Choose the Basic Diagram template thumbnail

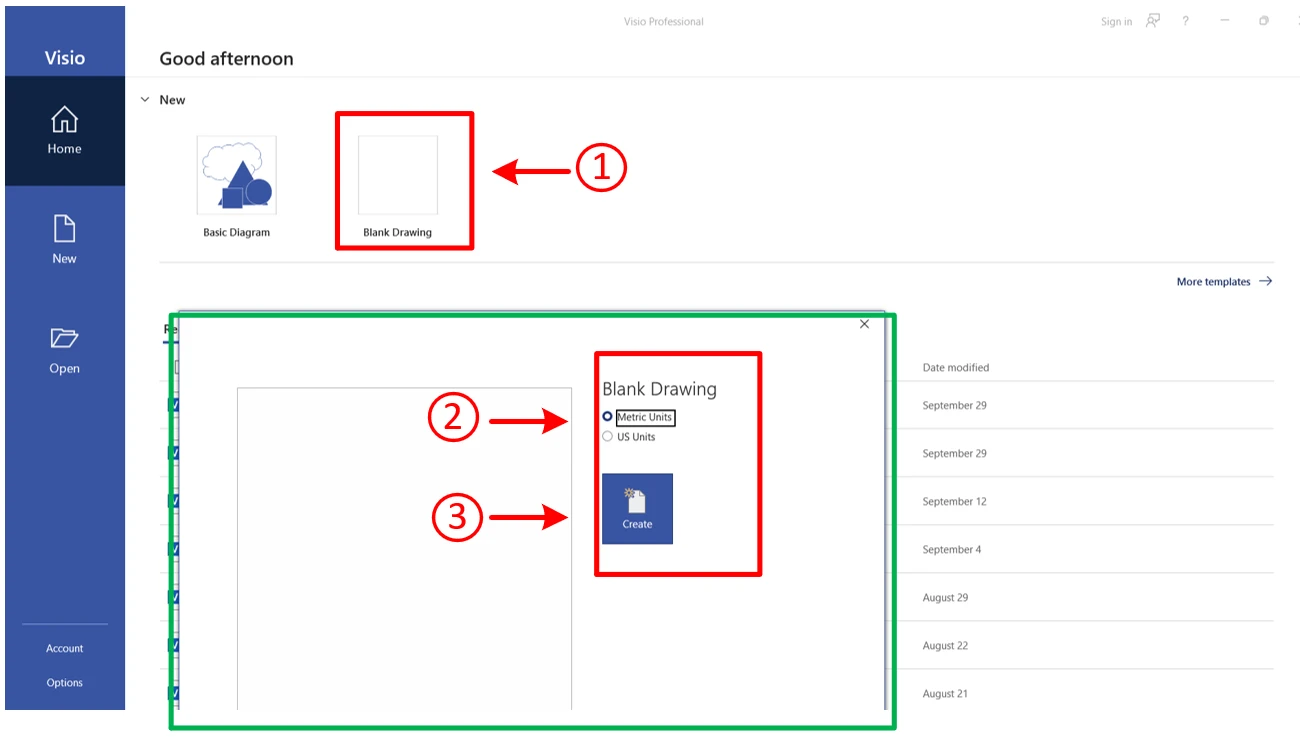[237, 176]
